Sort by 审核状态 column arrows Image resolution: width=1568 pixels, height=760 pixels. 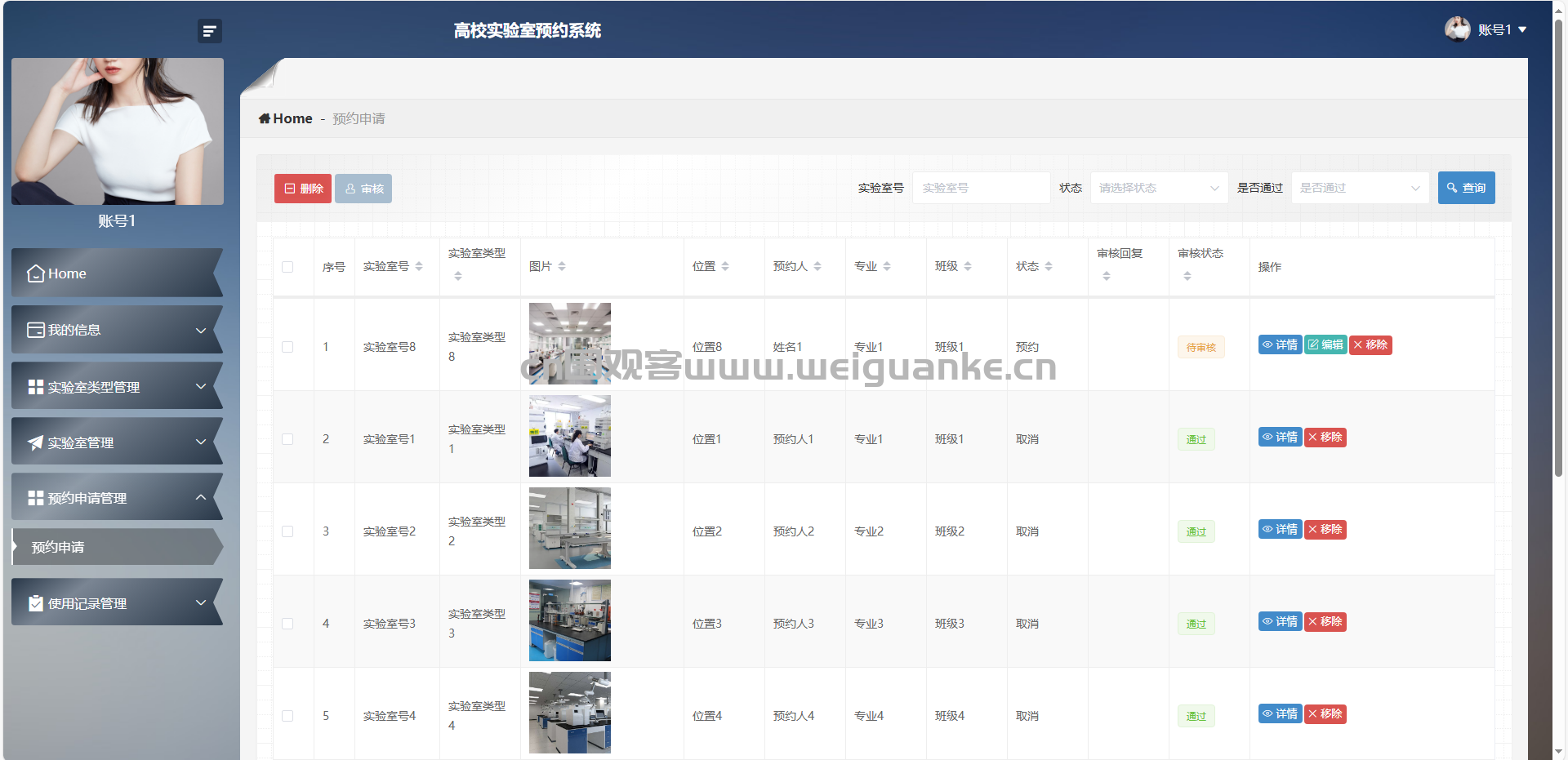(1187, 276)
